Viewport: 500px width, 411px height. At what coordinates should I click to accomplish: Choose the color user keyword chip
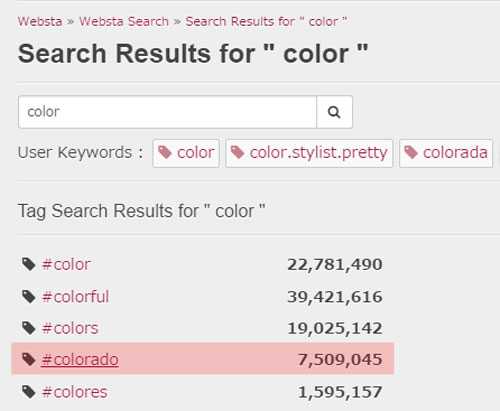(x=186, y=153)
